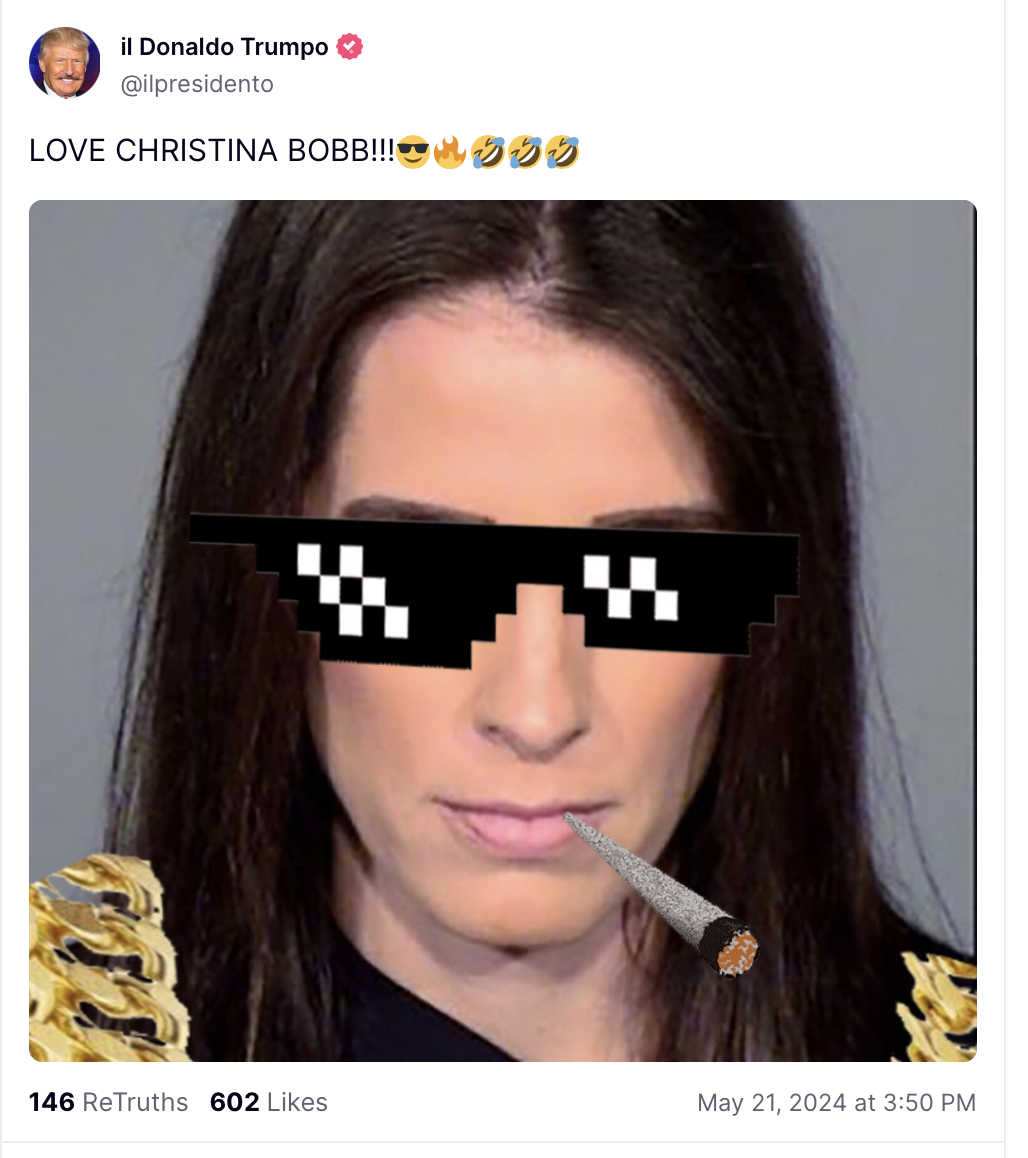Click the gold chain at bottom-left

click(x=105, y=957)
